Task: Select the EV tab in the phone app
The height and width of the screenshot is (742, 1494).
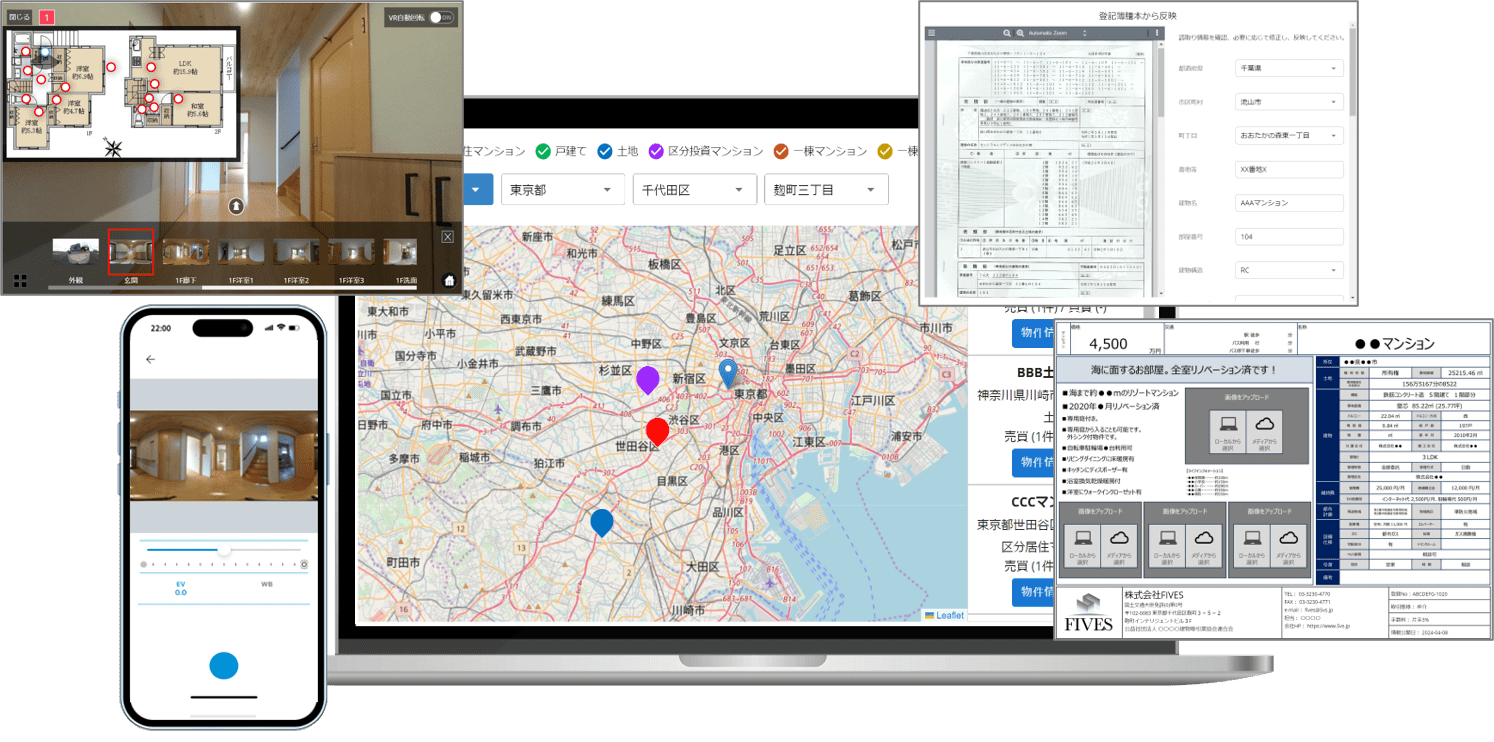Action: [181, 587]
